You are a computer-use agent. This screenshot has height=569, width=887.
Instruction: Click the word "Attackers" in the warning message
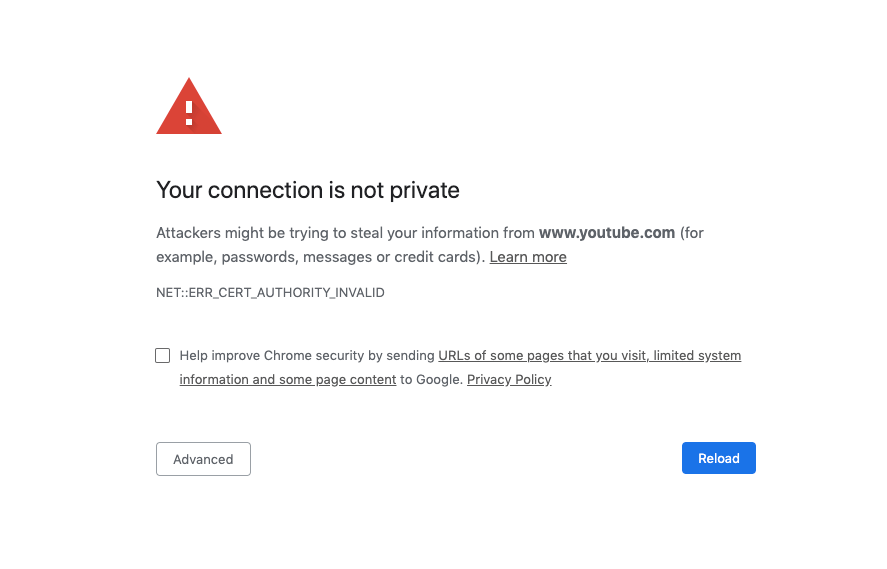point(190,233)
